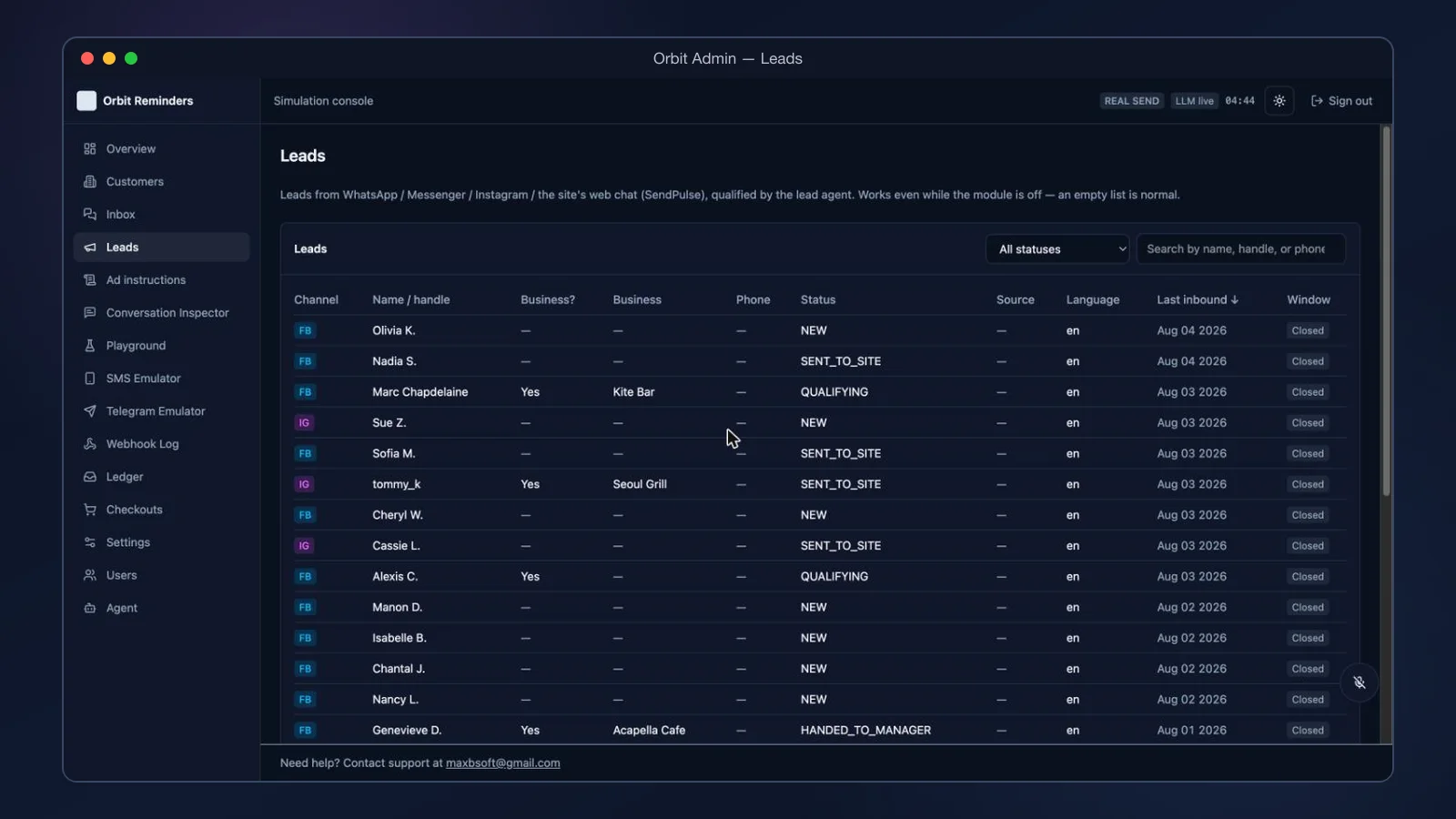Click the Orbit Reminders logo square
This screenshot has width=1456, height=819.
click(86, 101)
